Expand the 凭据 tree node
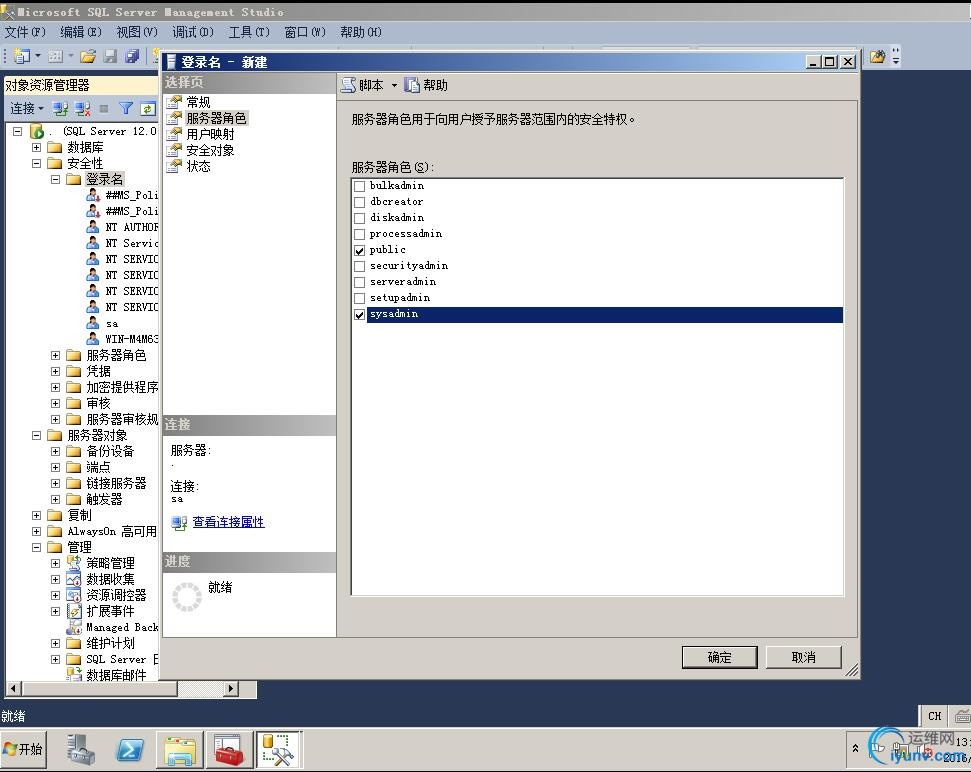Viewport: 971px width, 772px height. pyautogui.click(x=56, y=371)
